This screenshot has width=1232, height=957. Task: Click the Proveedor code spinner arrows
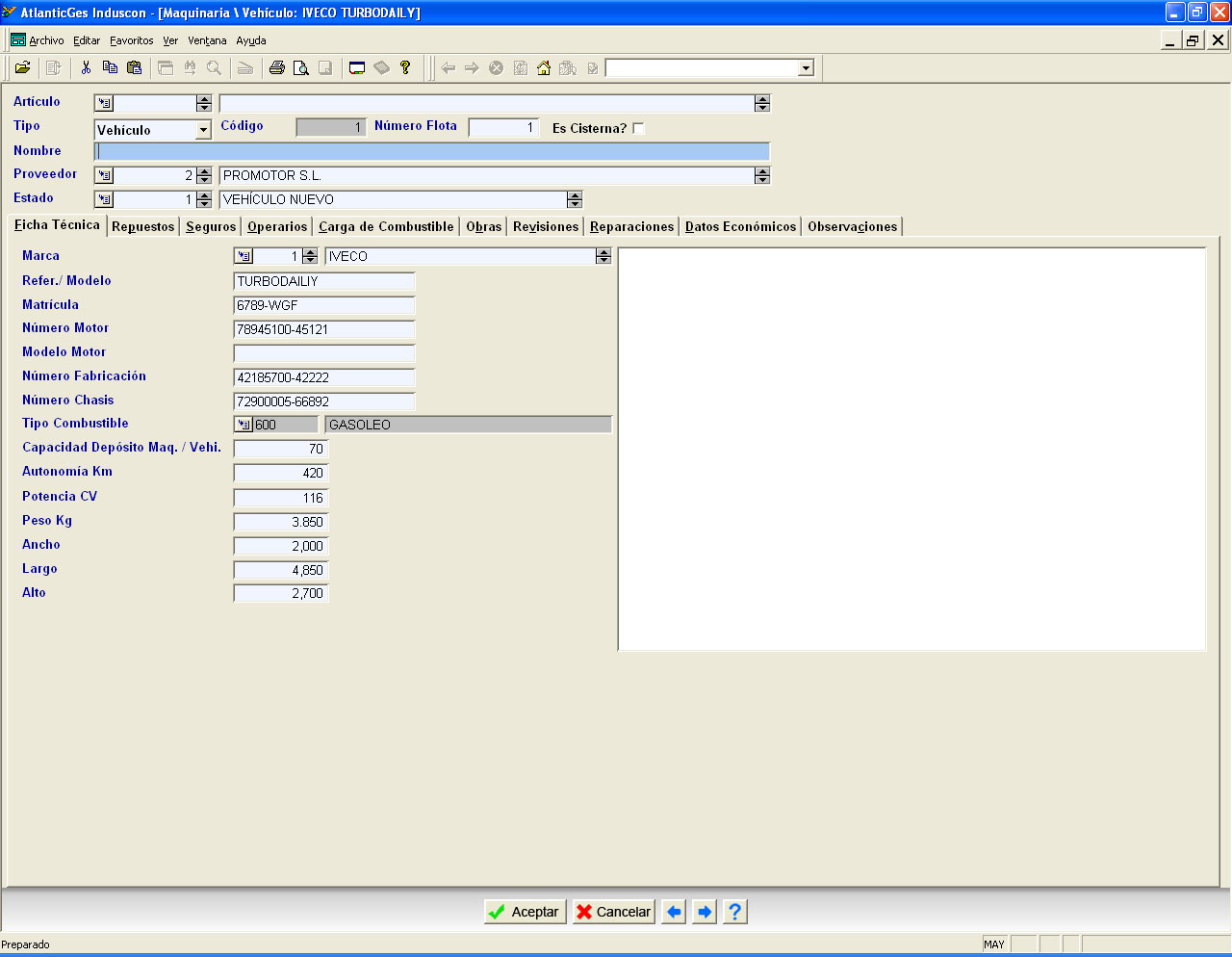[x=204, y=175]
